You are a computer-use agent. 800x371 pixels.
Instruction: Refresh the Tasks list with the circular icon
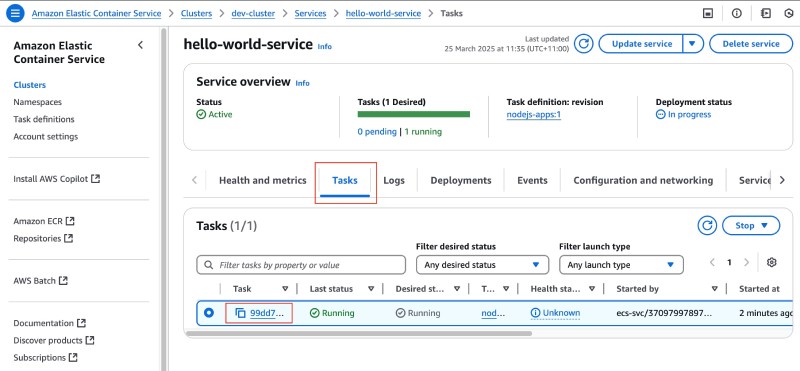(x=707, y=225)
